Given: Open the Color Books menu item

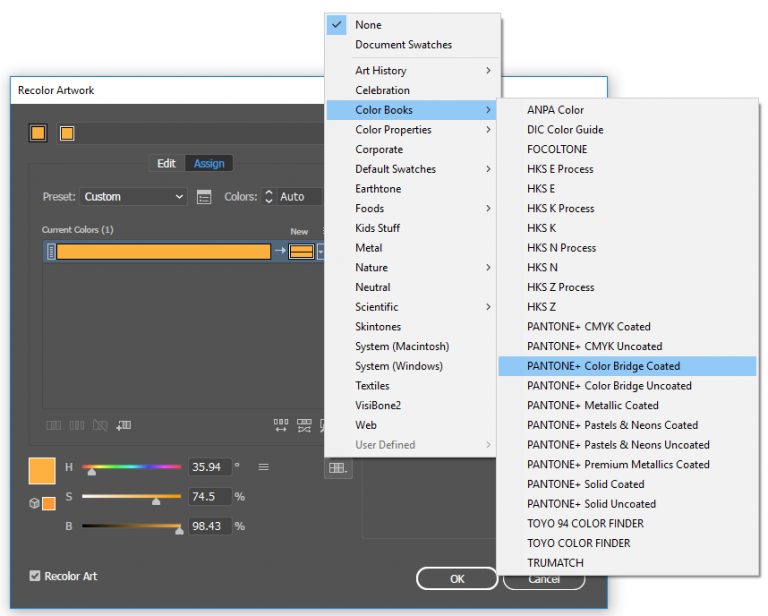Looking at the screenshot, I should 413,110.
